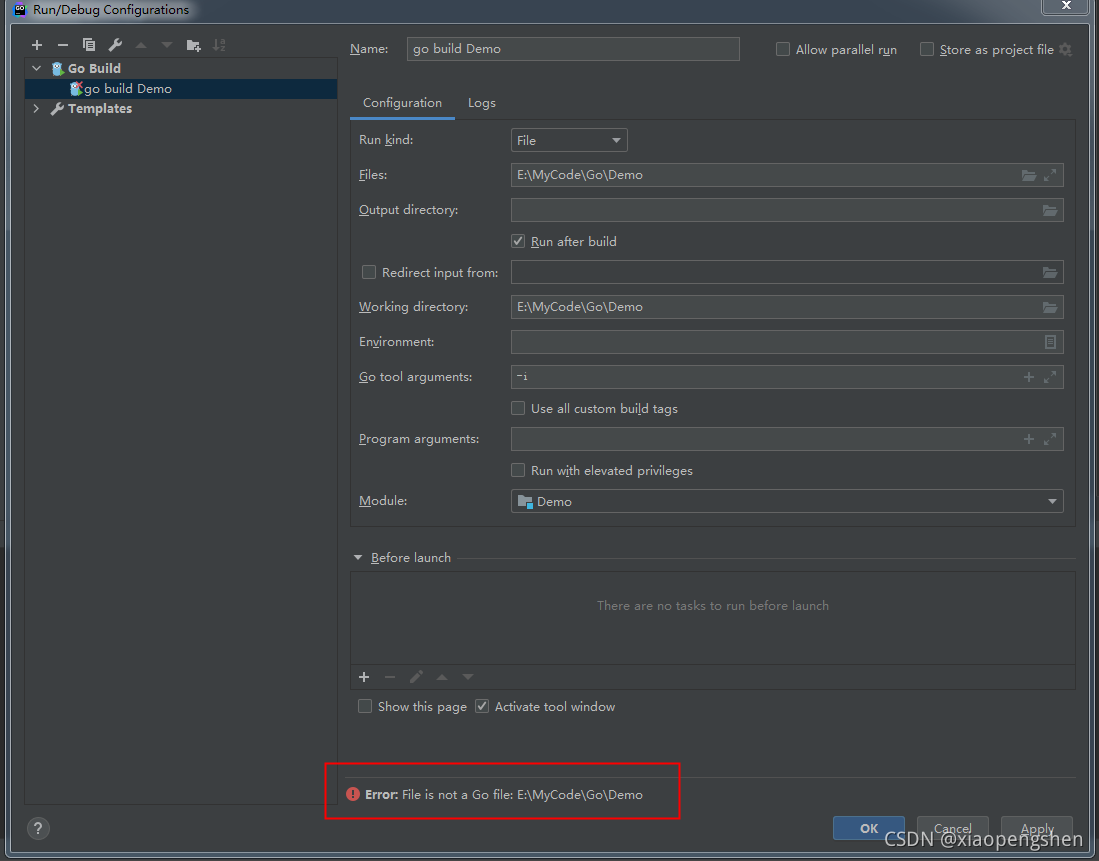Move before launch task up arrow
This screenshot has width=1099, height=861.
click(x=442, y=677)
